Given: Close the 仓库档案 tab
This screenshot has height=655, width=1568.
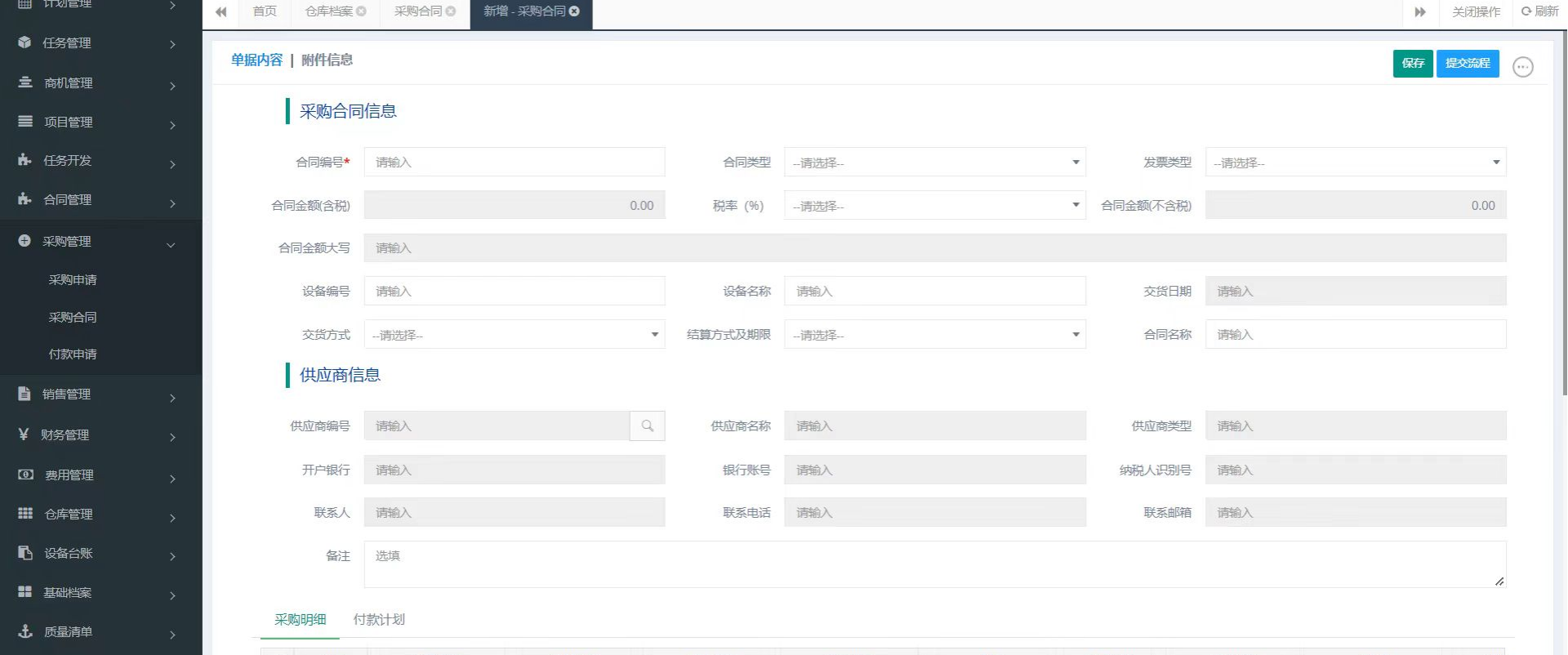Looking at the screenshot, I should pos(361,11).
